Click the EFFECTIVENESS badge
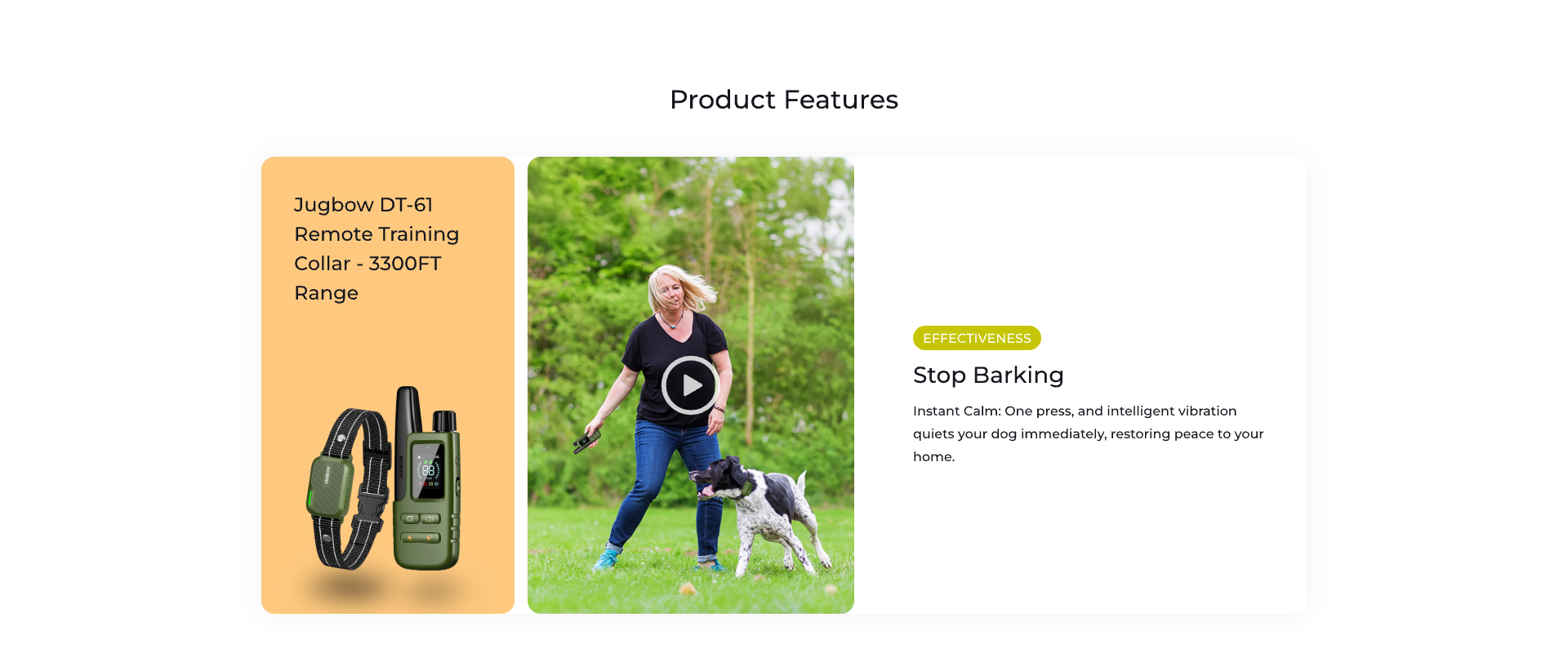This screenshot has width=1568, height=653. (x=977, y=338)
